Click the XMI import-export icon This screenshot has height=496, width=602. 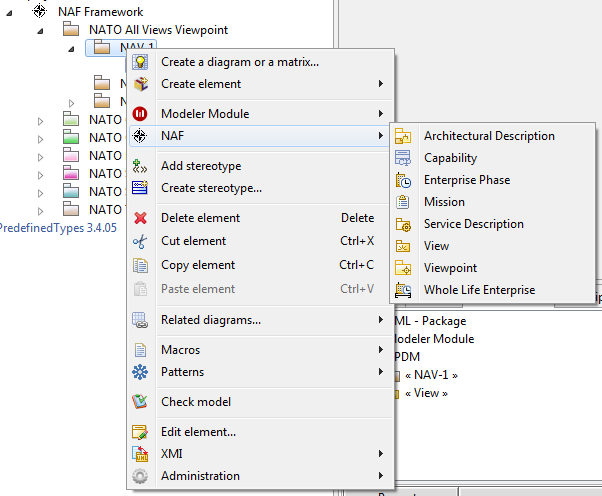(x=140, y=454)
